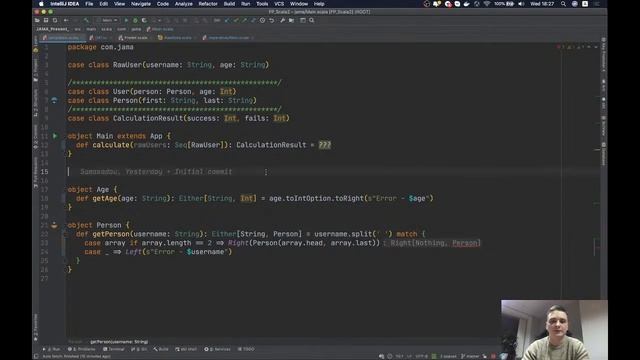The height and width of the screenshot is (360, 640).
Task: Click the VCS Update Project arrow
Action: (x=227, y=20)
